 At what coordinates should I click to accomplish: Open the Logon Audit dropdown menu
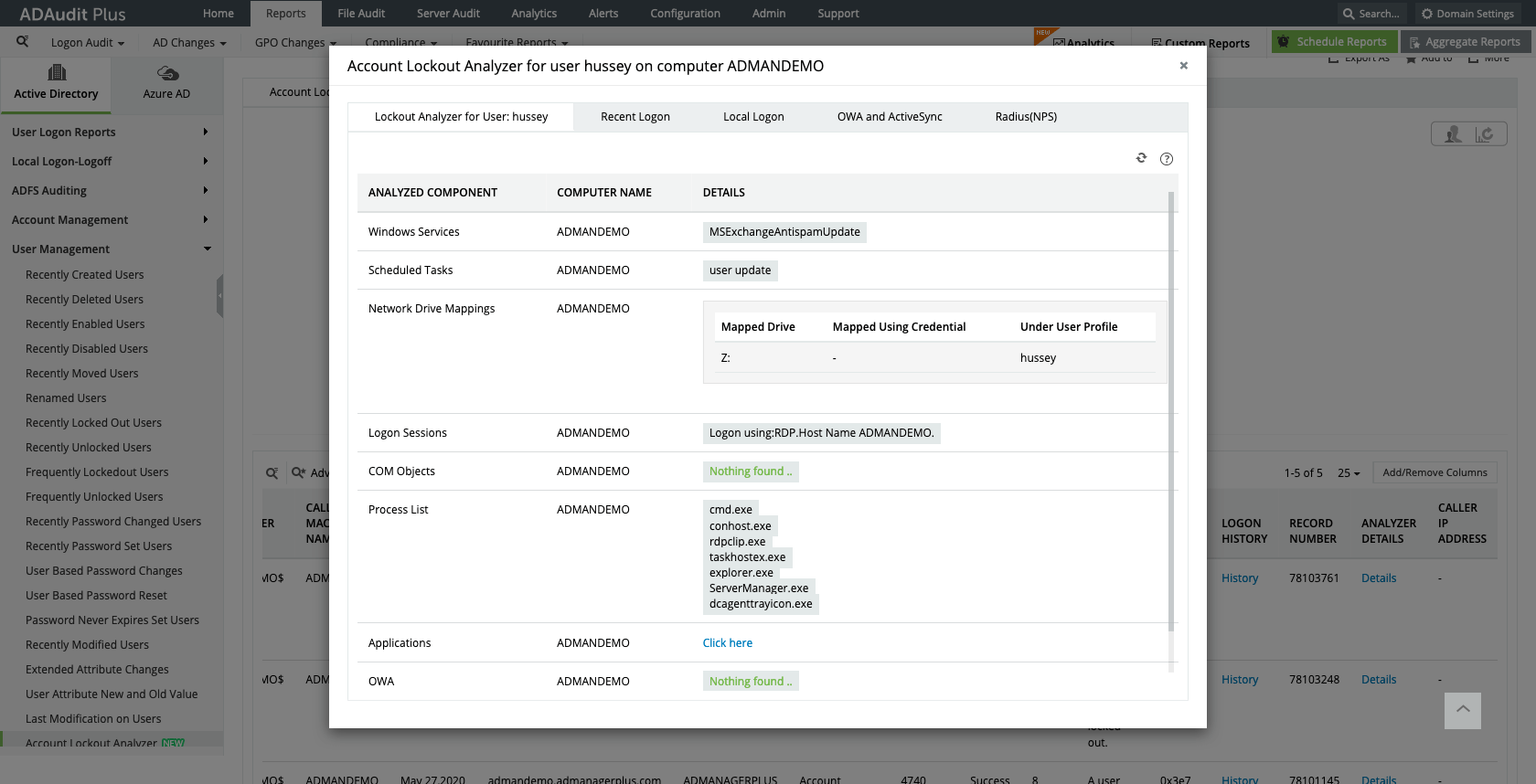pos(88,43)
